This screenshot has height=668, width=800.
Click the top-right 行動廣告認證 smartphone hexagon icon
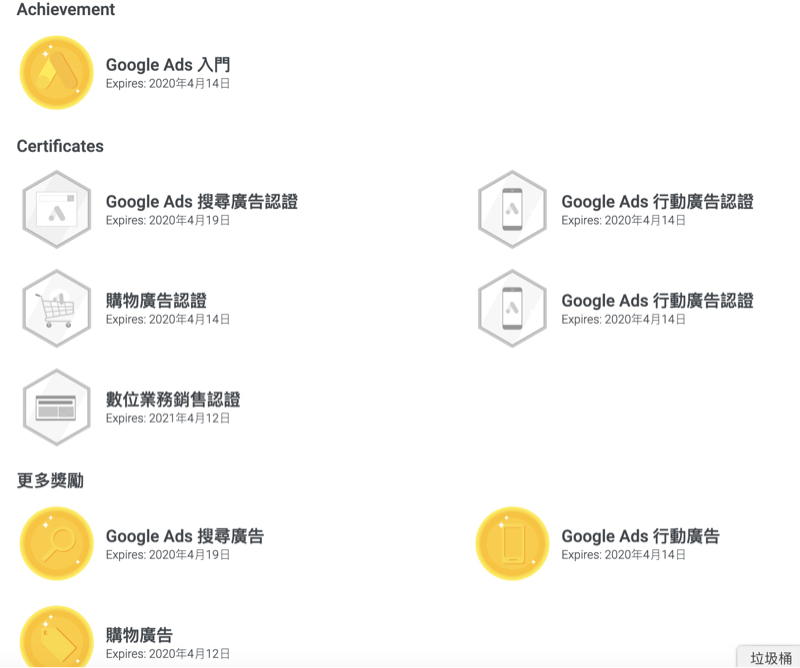[x=512, y=208]
